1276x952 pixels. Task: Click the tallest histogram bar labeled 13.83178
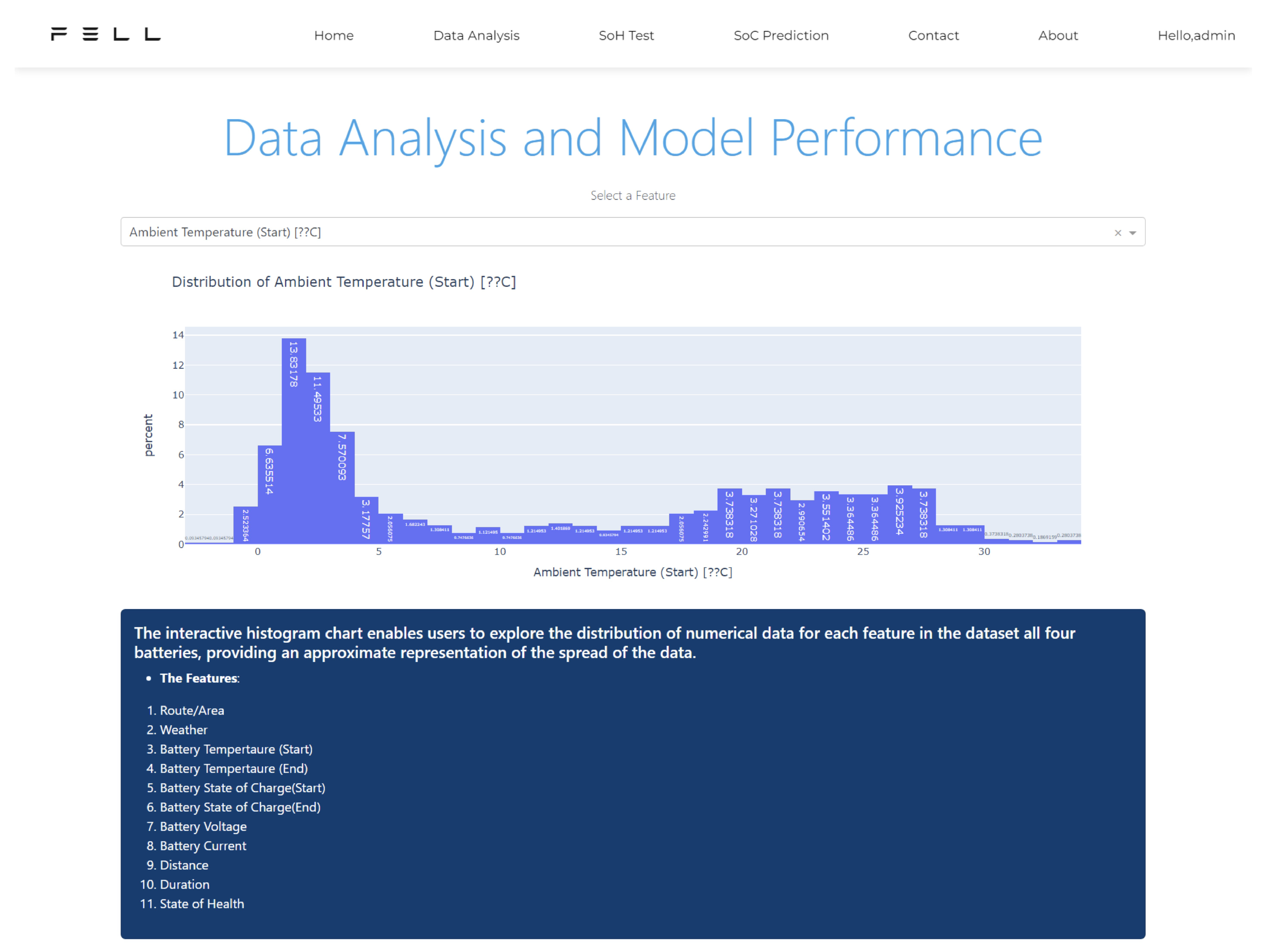tap(293, 441)
